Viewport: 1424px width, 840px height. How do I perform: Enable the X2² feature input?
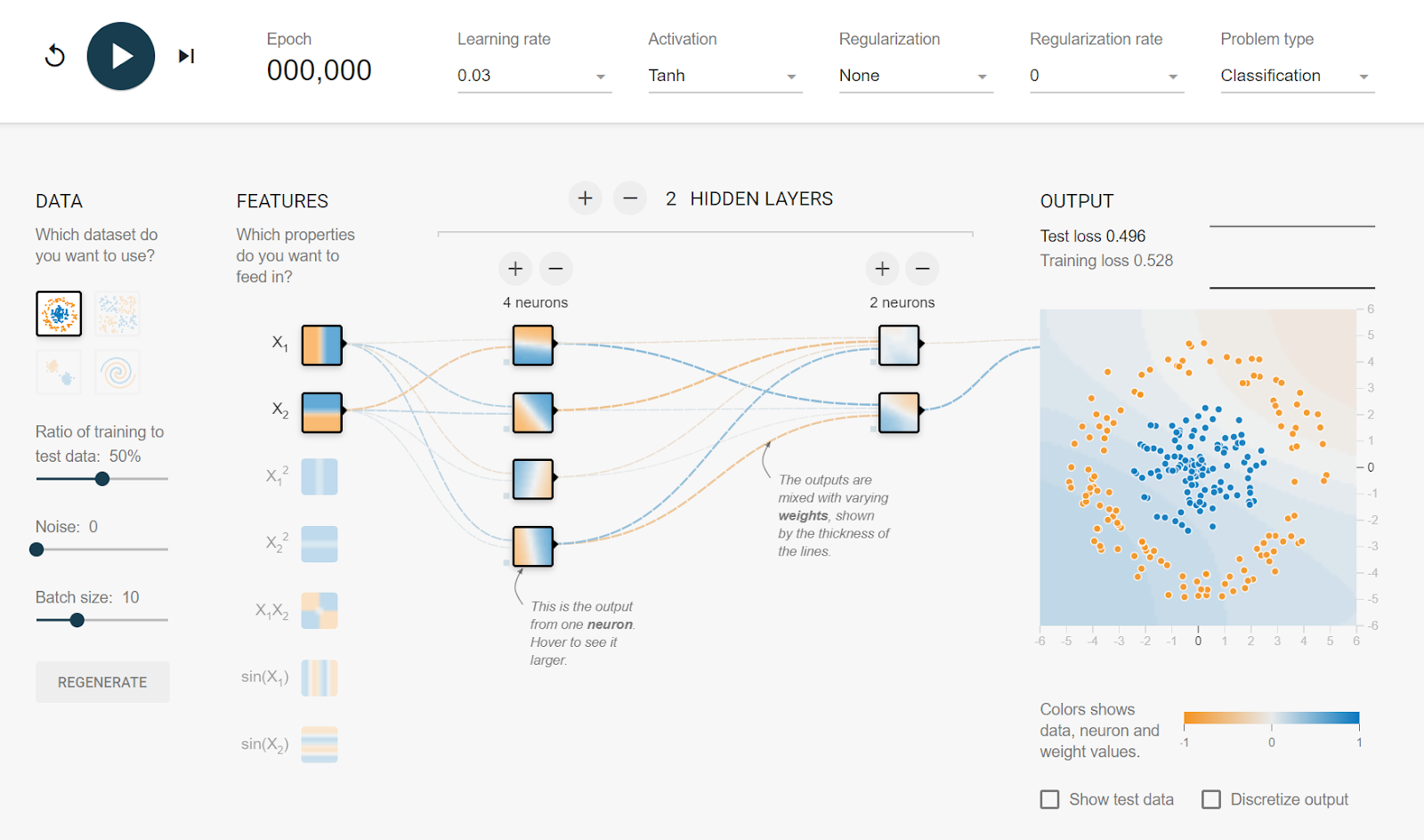coord(320,544)
